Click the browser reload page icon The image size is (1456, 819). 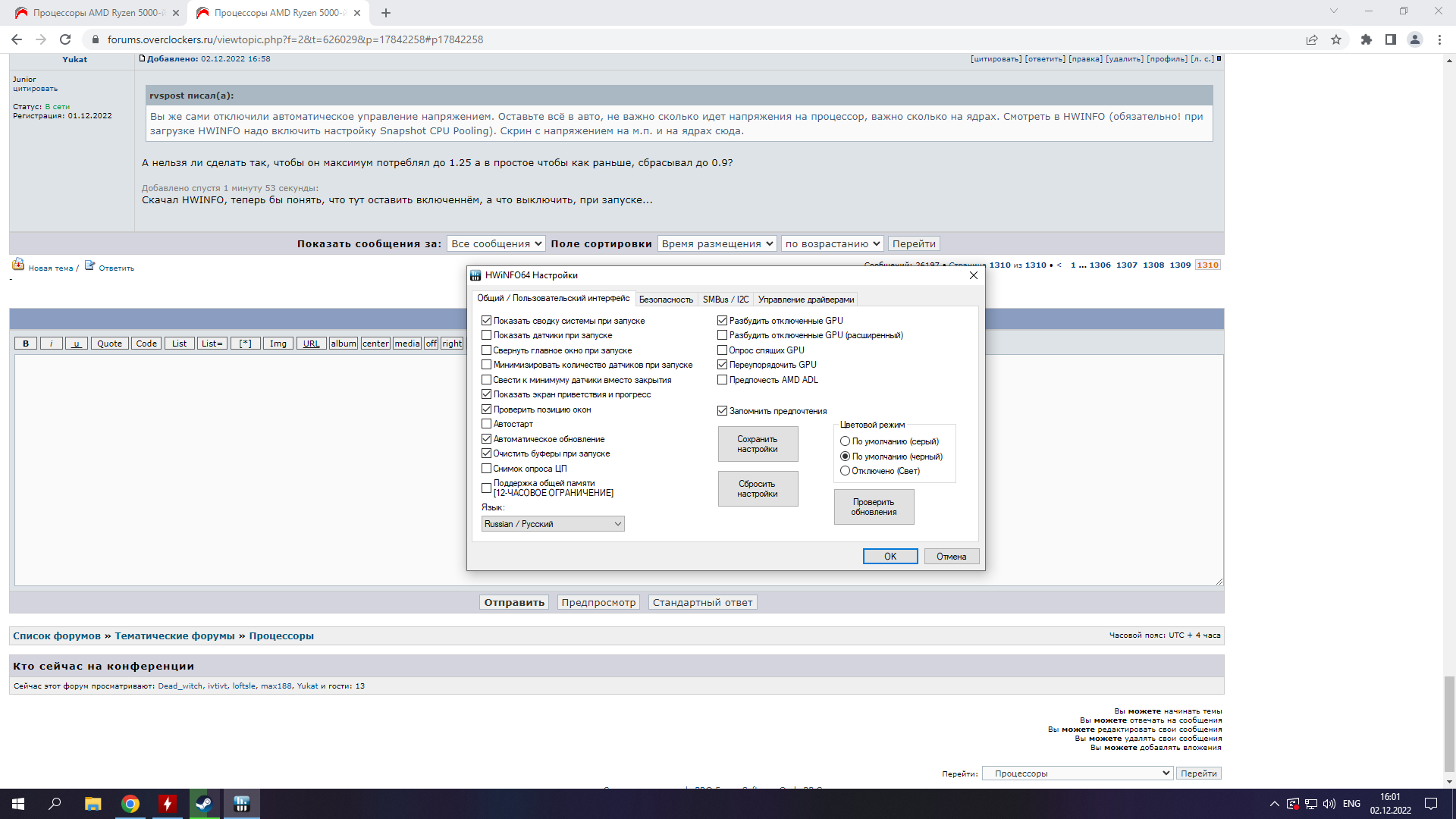(x=65, y=39)
